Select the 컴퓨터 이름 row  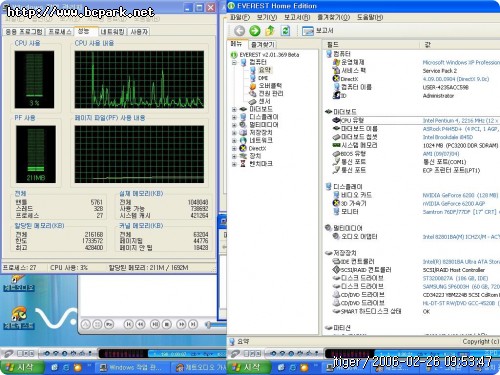click(415, 87)
